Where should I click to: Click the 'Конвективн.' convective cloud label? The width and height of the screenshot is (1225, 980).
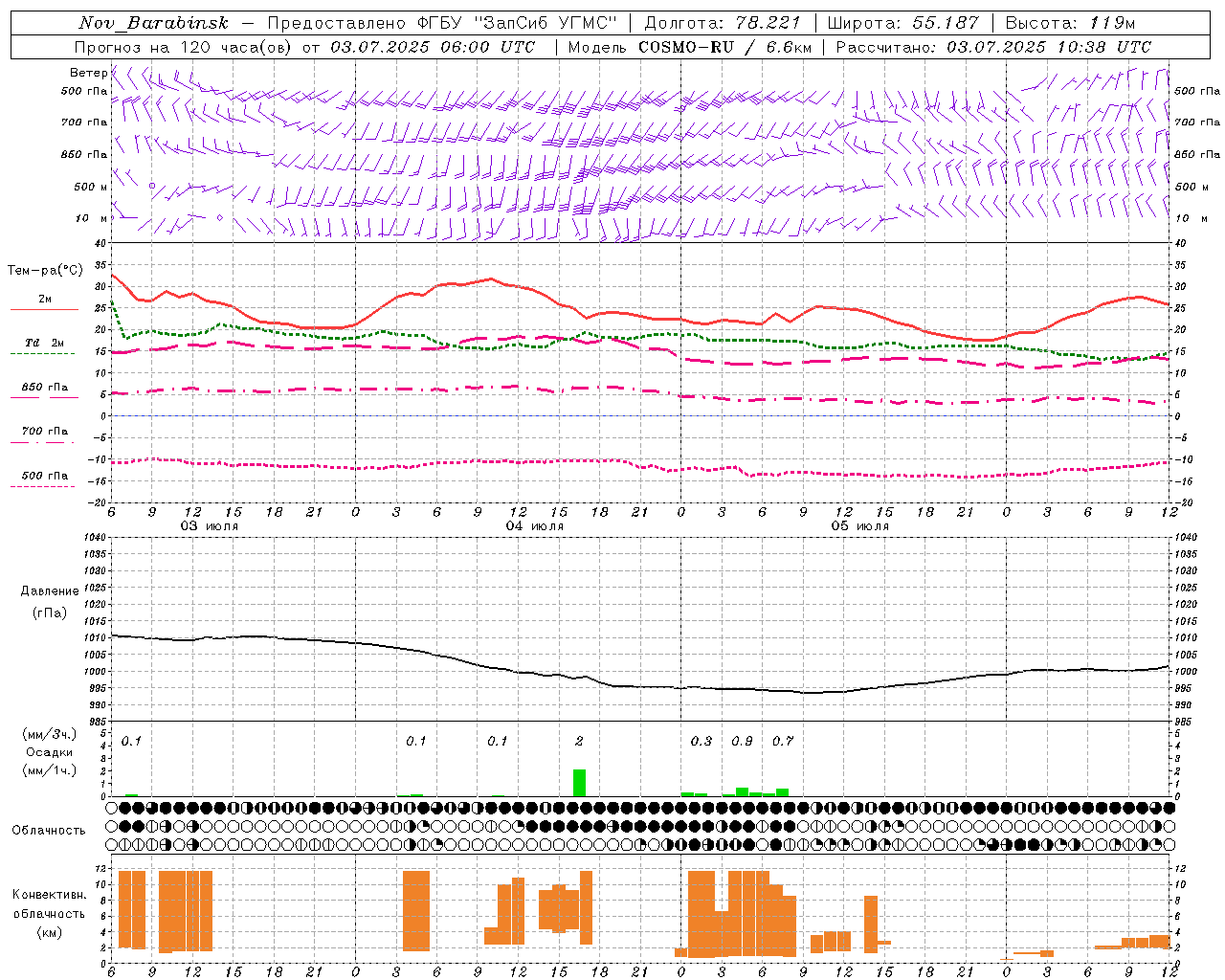coord(49,895)
